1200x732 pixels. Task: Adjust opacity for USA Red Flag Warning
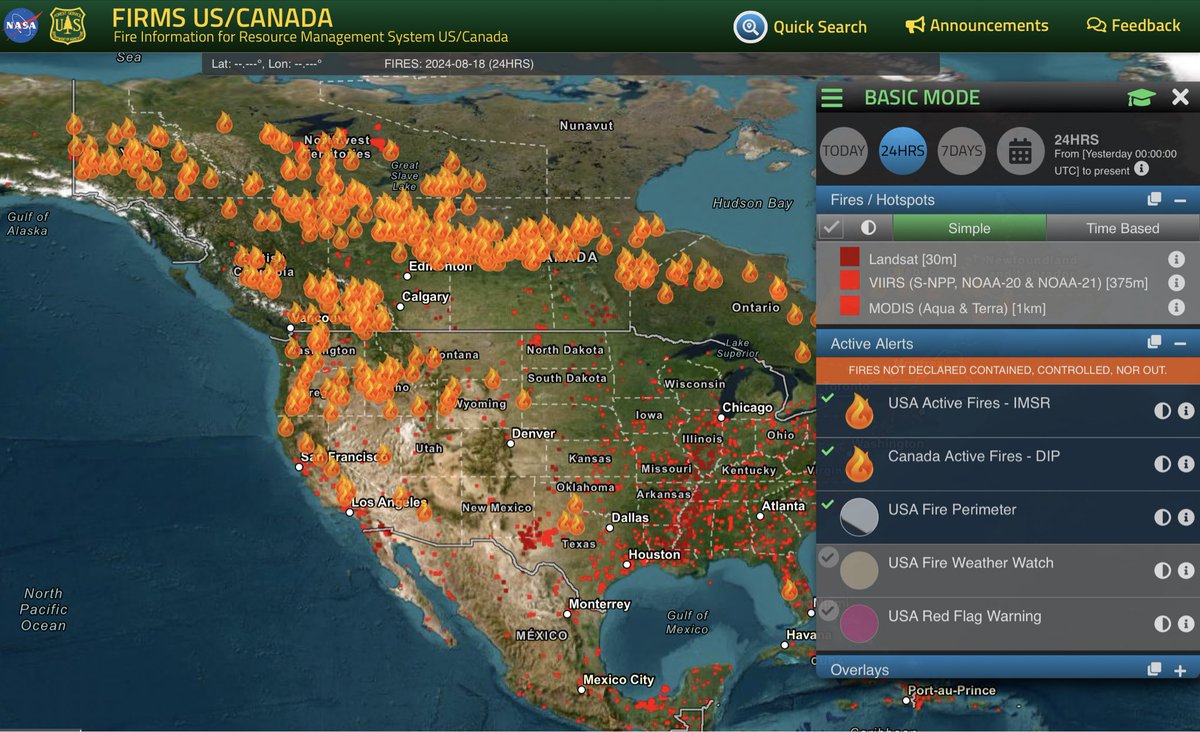pyautogui.click(x=1162, y=623)
